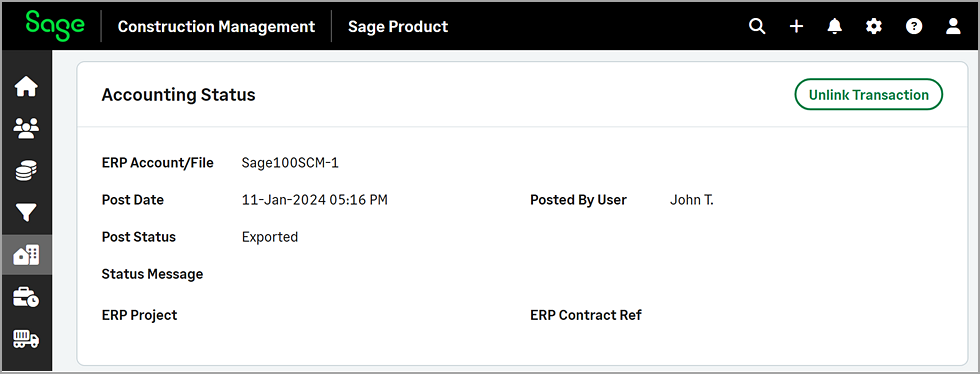Click the Unlink Transaction button

869,94
